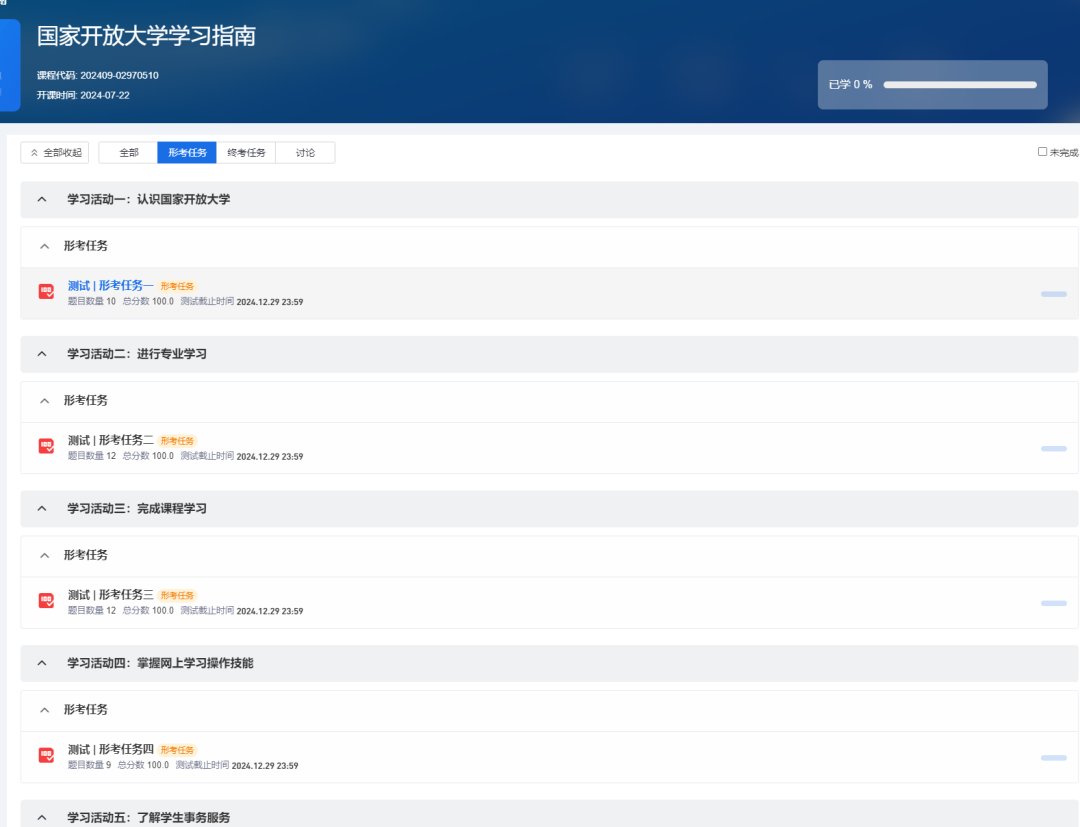
Task: Click the gray status bar beside 形考任务三
Action: [x=1053, y=603]
